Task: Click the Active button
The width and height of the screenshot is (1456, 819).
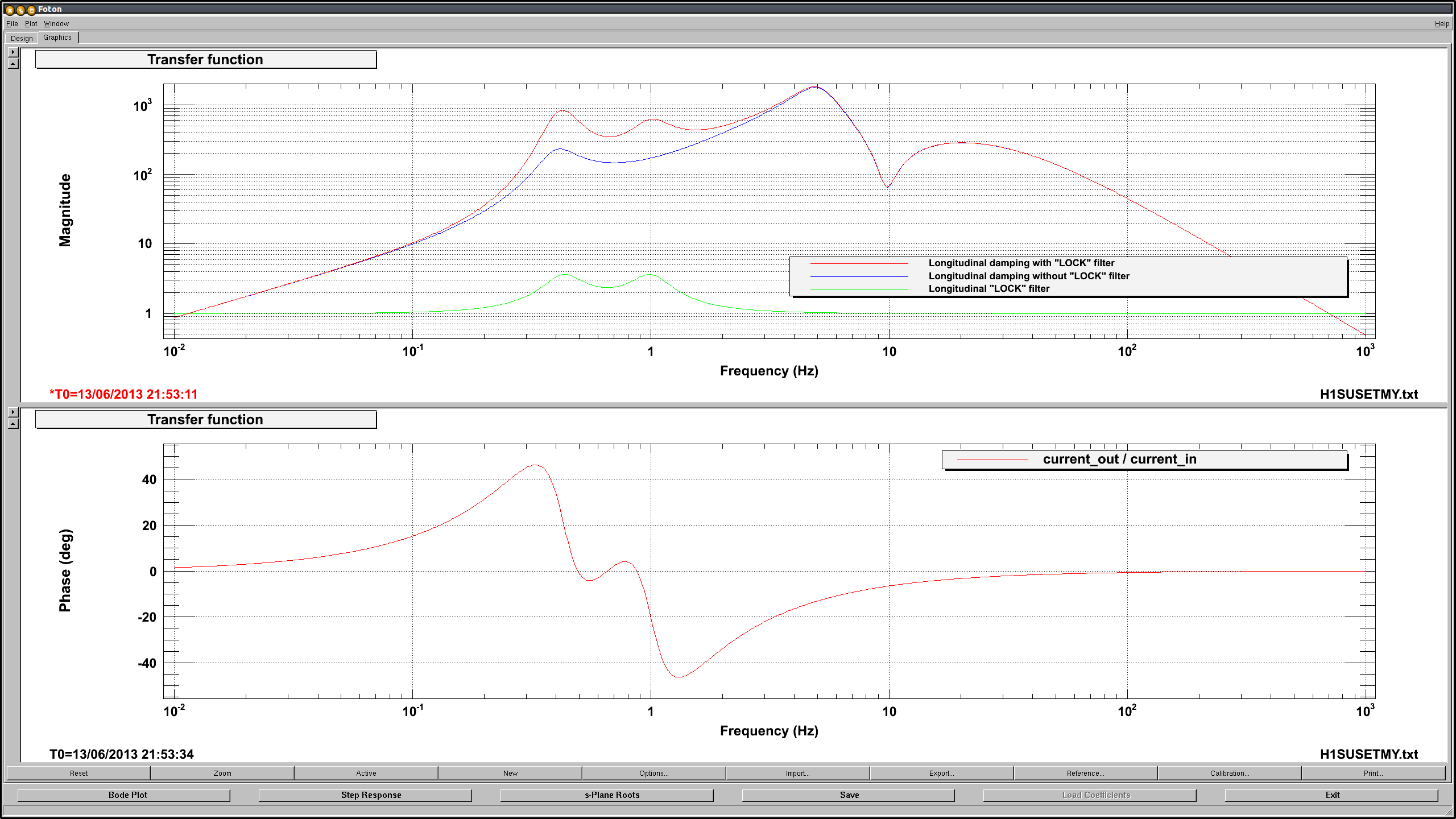Action: click(366, 773)
